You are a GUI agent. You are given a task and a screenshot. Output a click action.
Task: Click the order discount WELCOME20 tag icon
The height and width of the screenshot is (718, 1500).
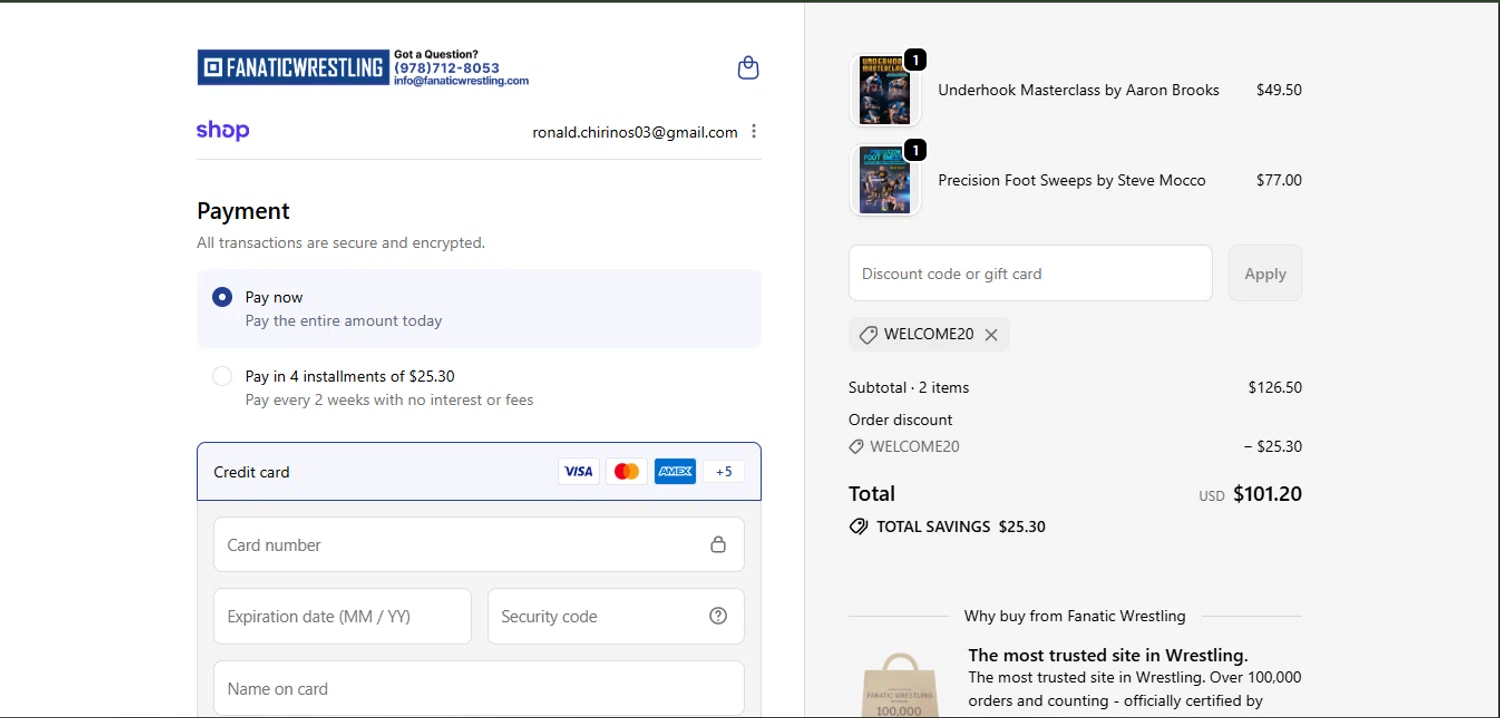(856, 447)
